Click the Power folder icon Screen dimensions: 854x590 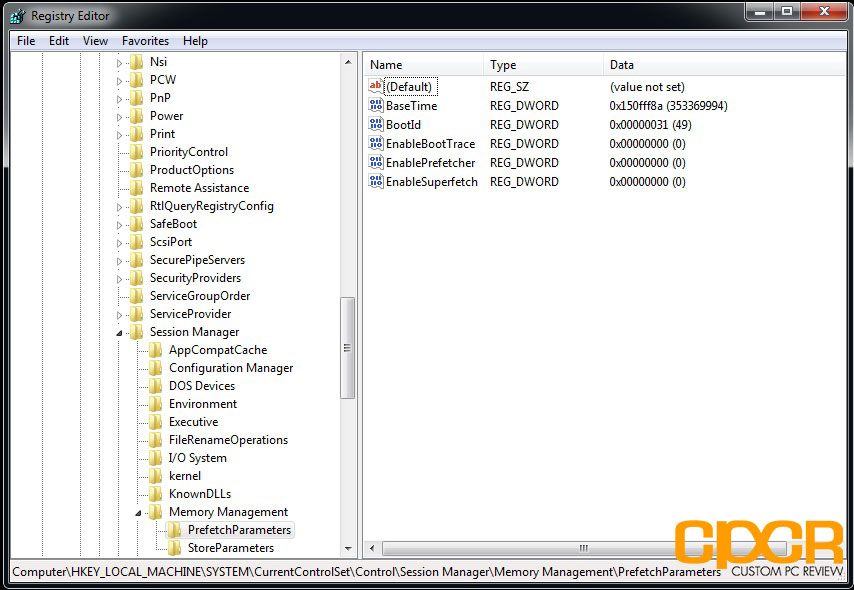(x=136, y=116)
